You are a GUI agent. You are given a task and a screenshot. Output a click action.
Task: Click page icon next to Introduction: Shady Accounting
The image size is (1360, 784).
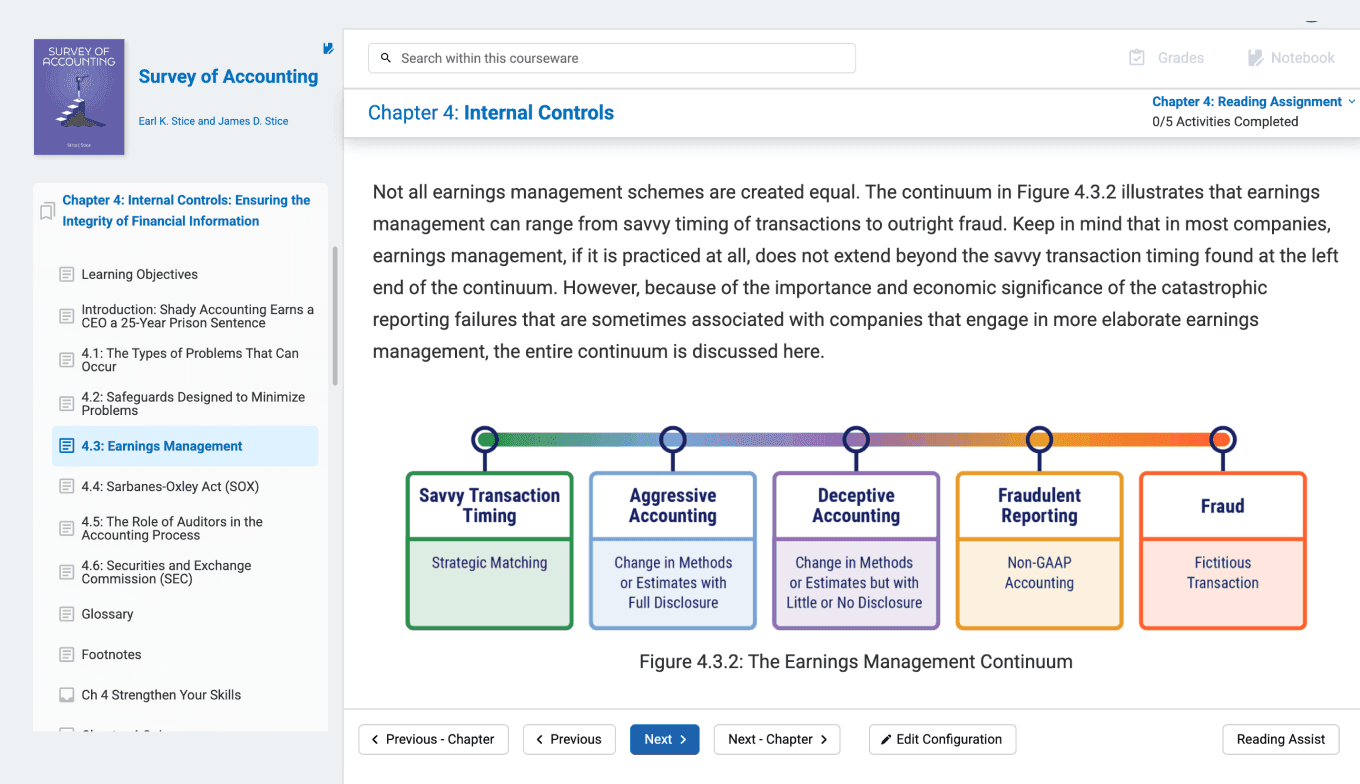(x=67, y=316)
